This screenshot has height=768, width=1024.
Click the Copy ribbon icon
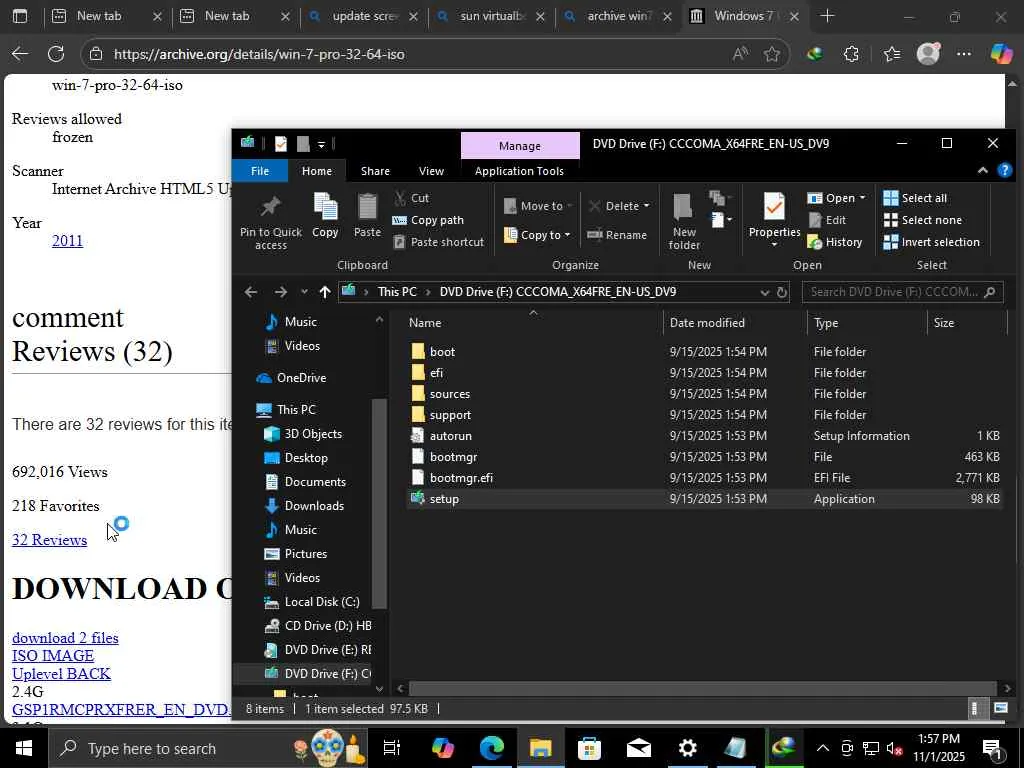(x=325, y=216)
